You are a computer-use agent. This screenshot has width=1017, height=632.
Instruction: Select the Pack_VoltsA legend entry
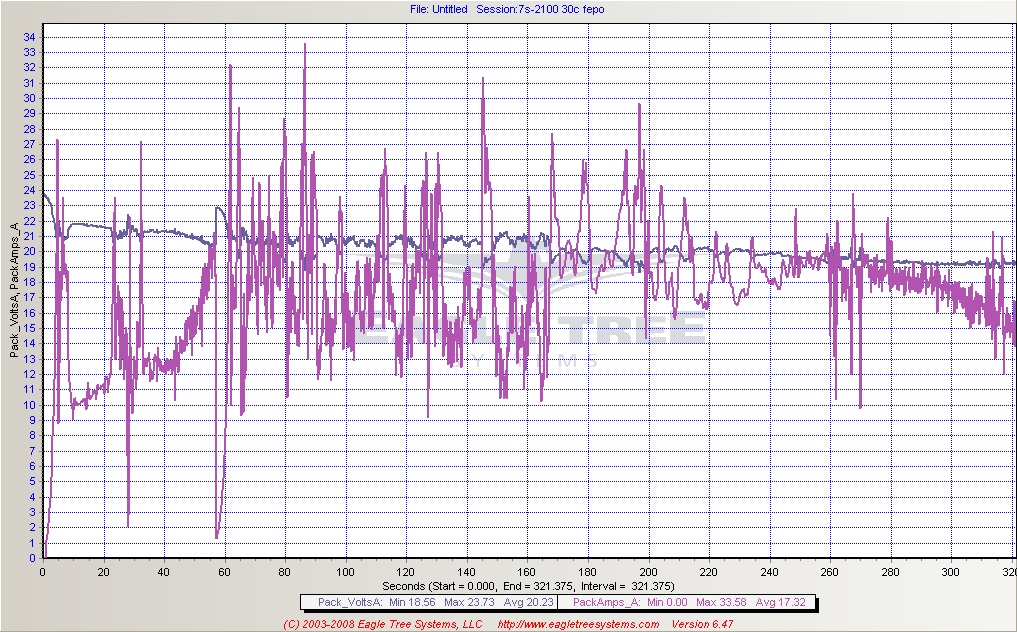(x=344, y=602)
